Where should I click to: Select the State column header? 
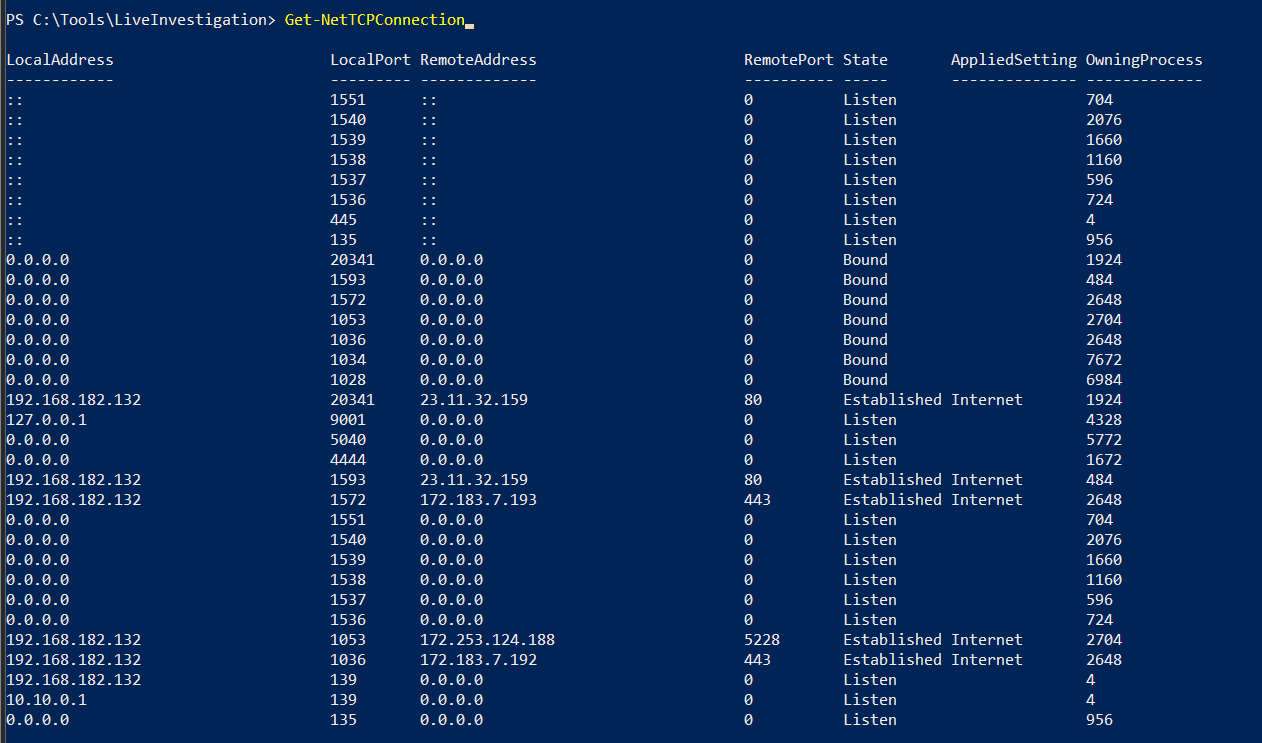point(865,60)
